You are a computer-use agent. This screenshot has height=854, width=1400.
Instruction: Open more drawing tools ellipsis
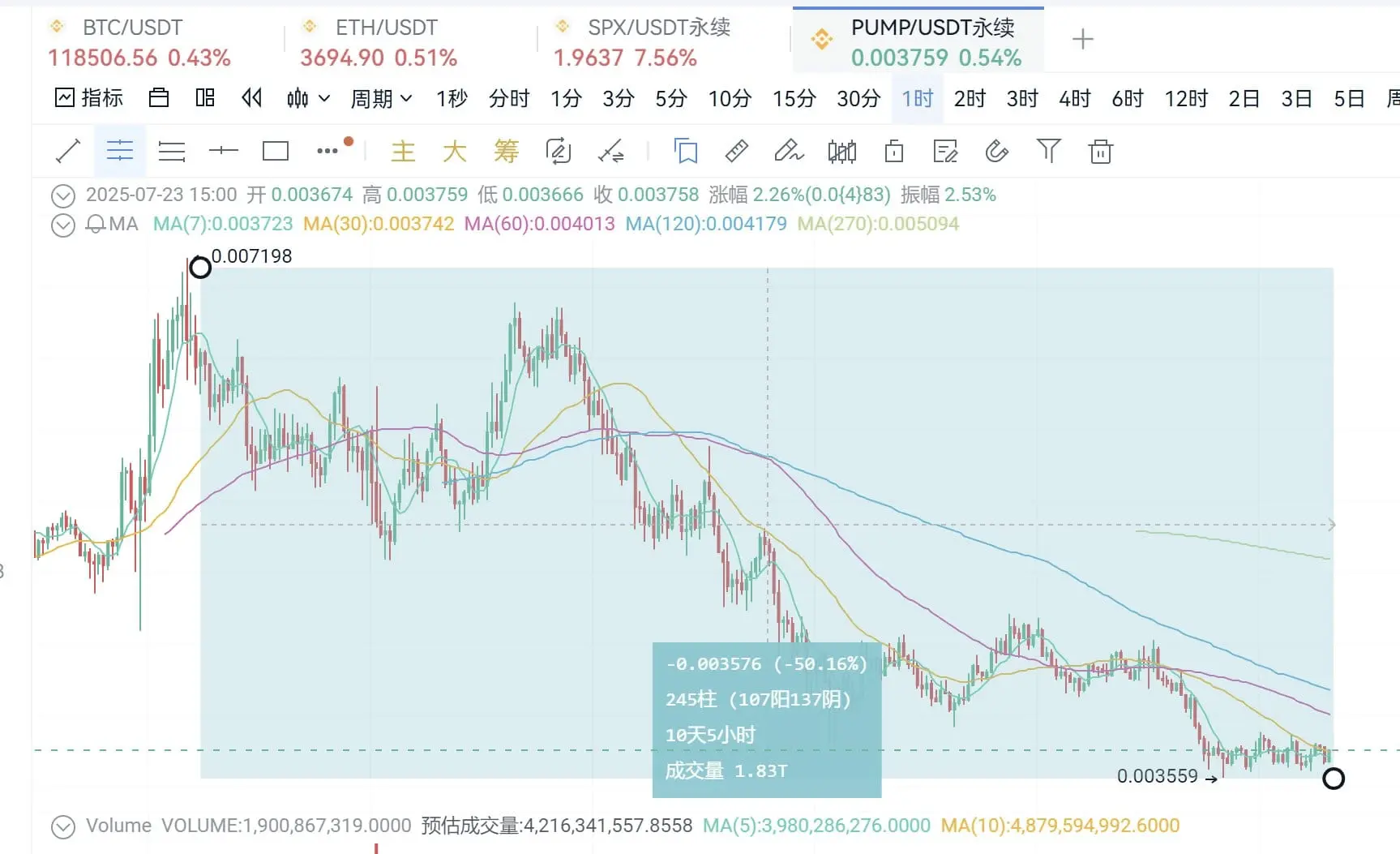click(328, 151)
